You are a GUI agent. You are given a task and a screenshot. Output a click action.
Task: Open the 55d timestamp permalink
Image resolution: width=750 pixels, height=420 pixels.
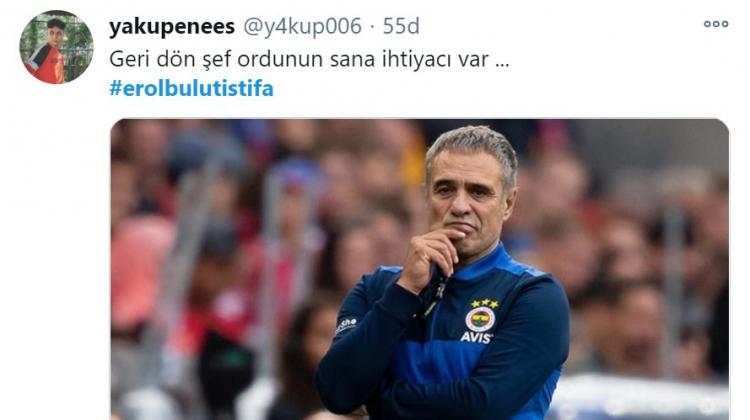(x=401, y=26)
